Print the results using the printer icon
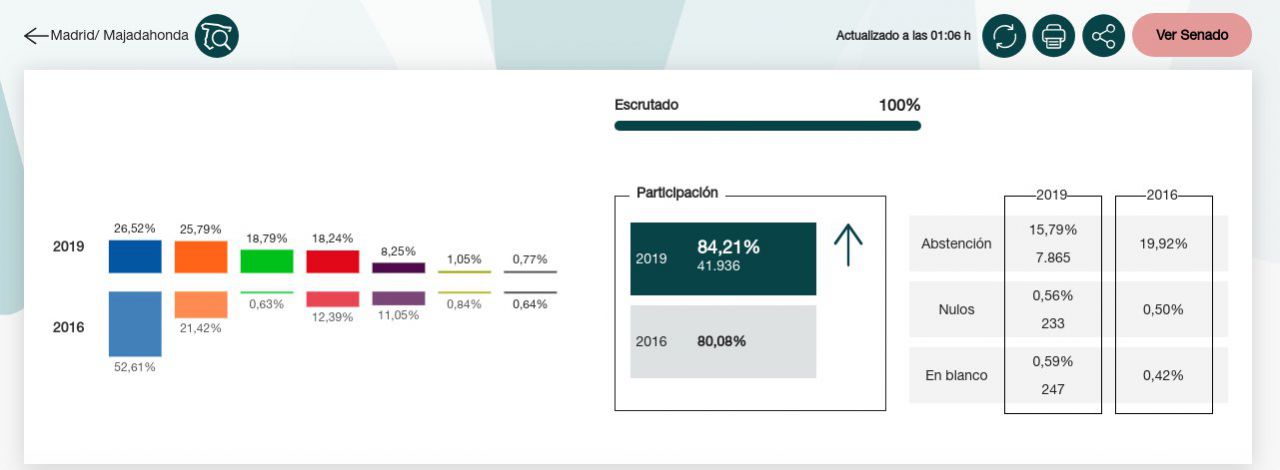 pos(1054,36)
